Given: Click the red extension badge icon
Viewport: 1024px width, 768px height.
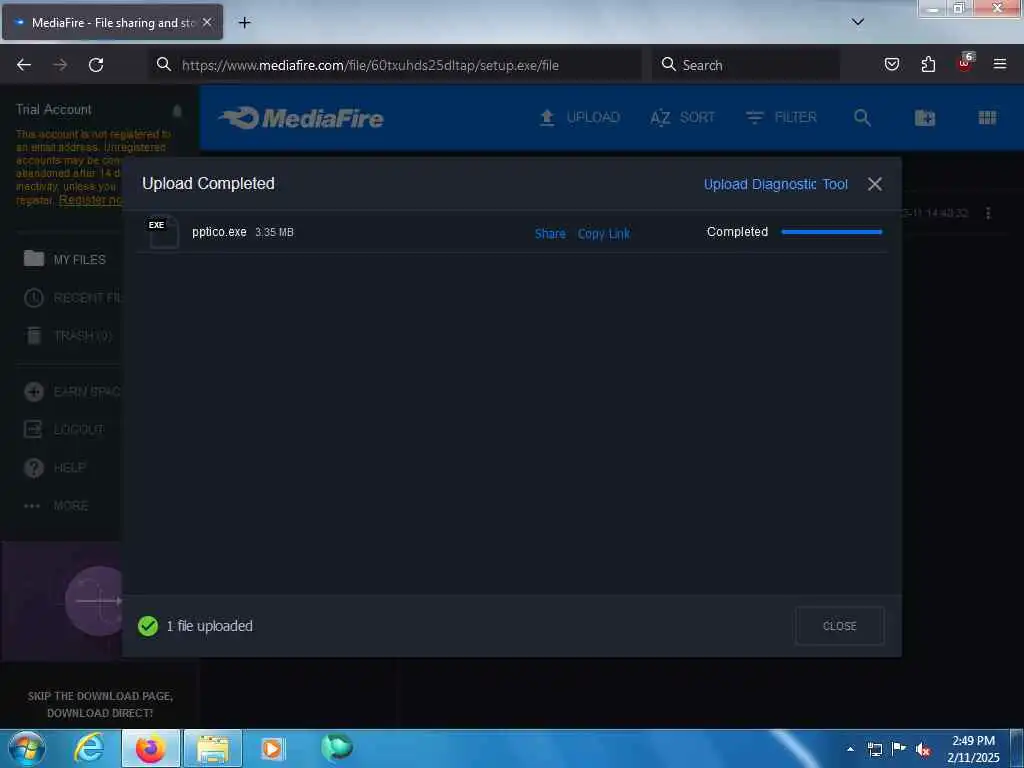Looking at the screenshot, I should (965, 63).
